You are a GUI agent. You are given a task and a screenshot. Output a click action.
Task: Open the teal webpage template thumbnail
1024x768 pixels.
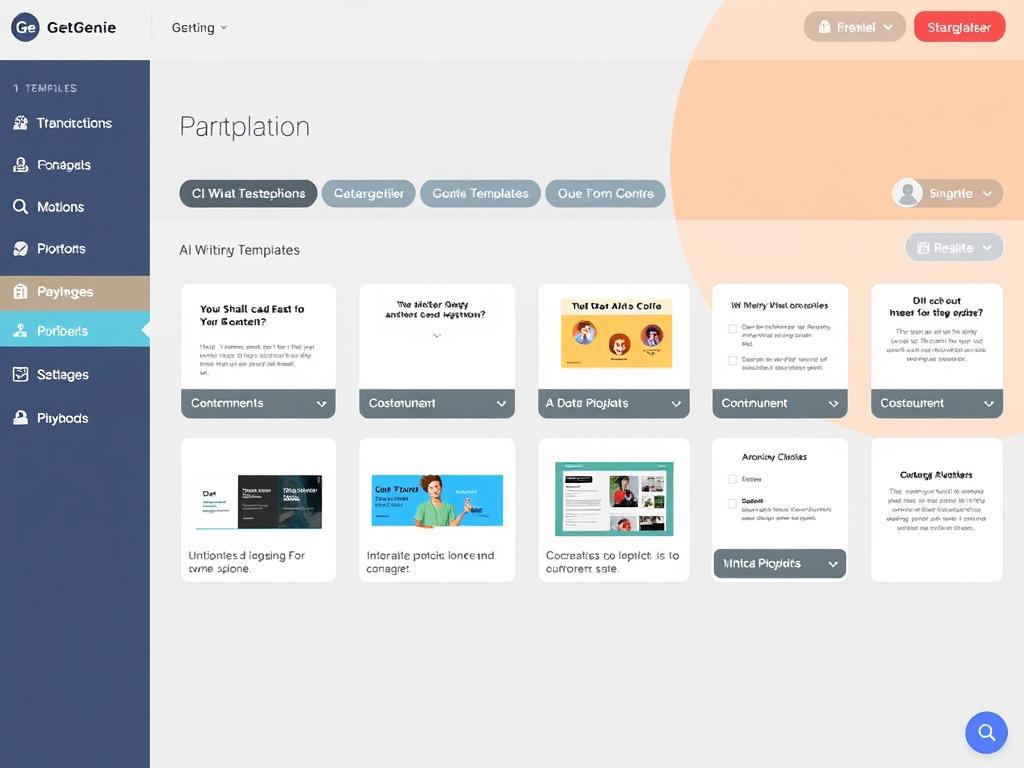[614, 498]
